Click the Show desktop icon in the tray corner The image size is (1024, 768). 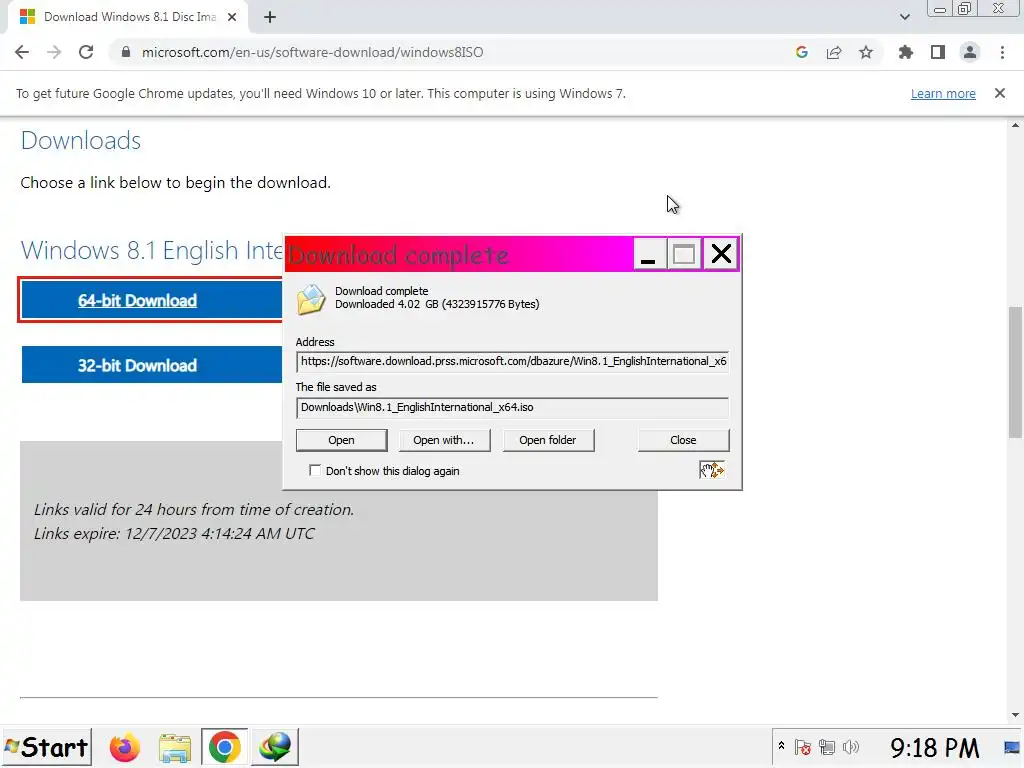click(x=1012, y=747)
